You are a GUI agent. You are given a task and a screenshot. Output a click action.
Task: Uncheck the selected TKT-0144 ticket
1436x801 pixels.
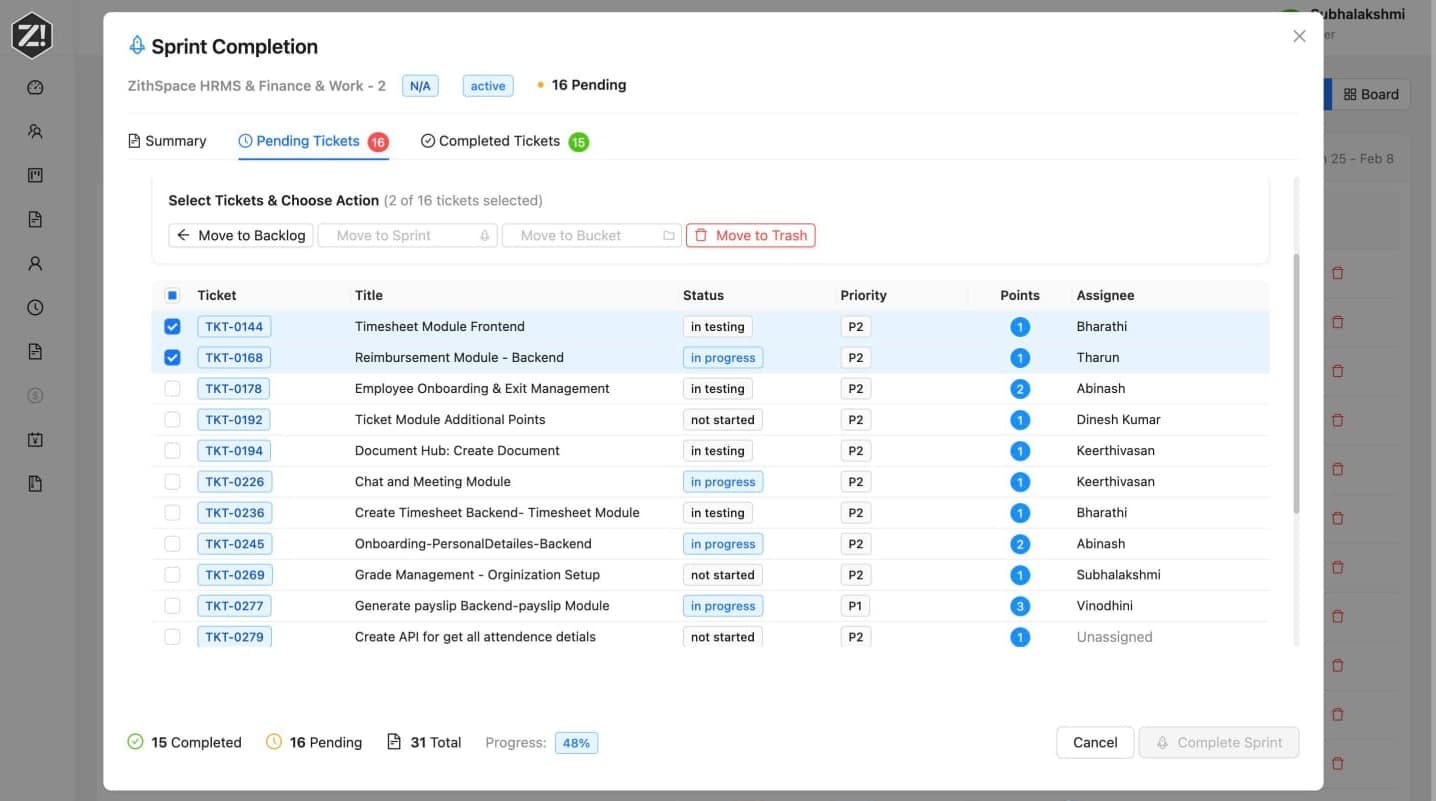pos(172,326)
